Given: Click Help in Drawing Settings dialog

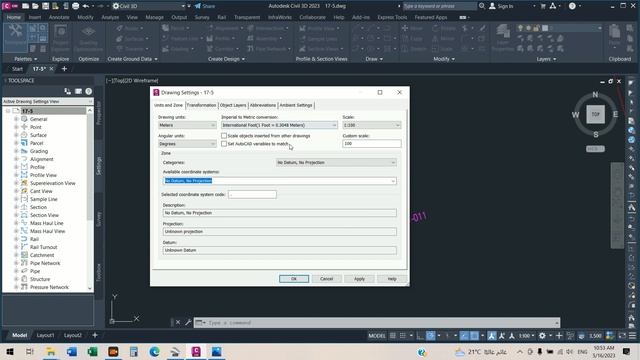Looking at the screenshot, I should tap(392, 279).
